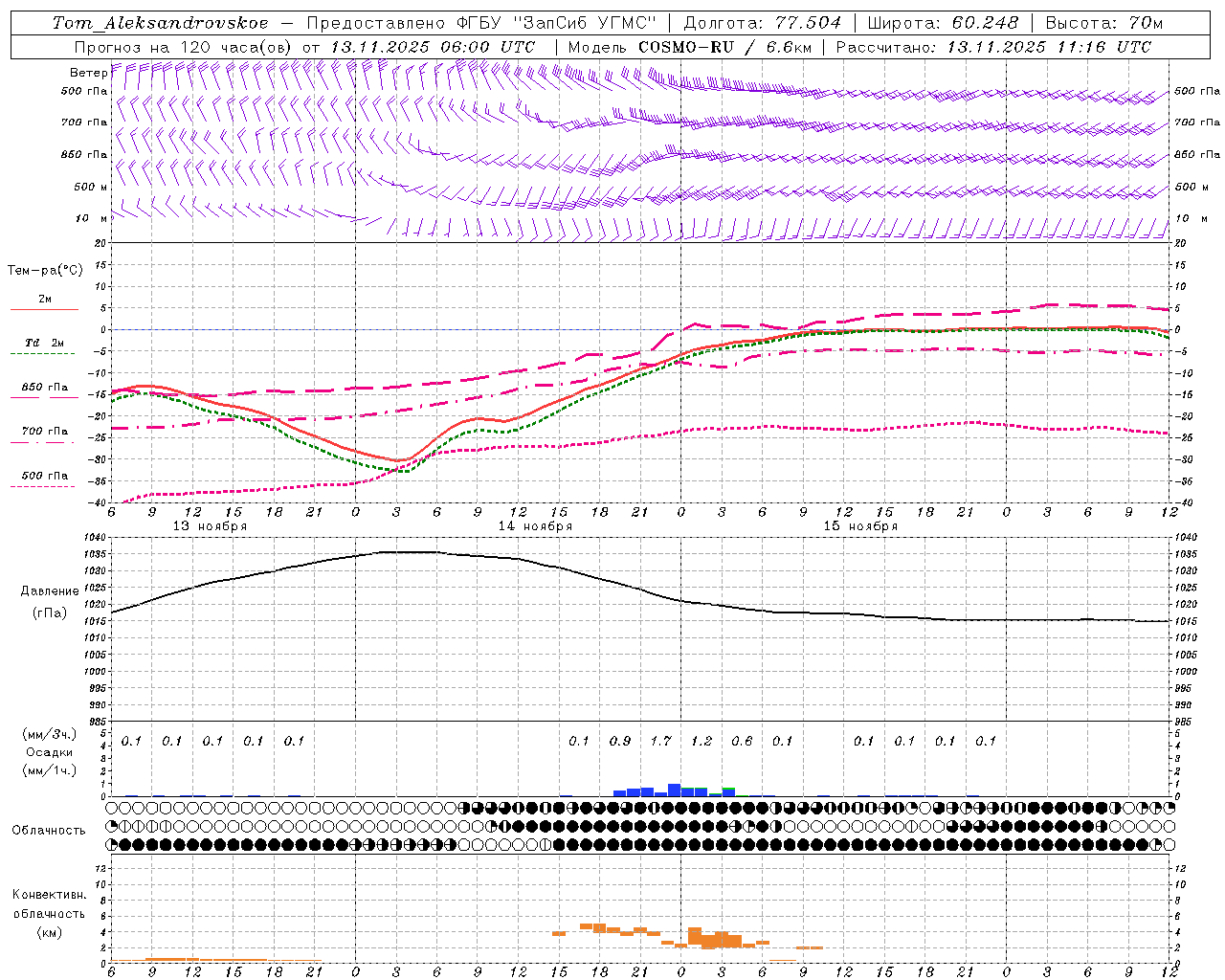Click the Ветер panel label
1225x980 pixels.
click(88, 73)
